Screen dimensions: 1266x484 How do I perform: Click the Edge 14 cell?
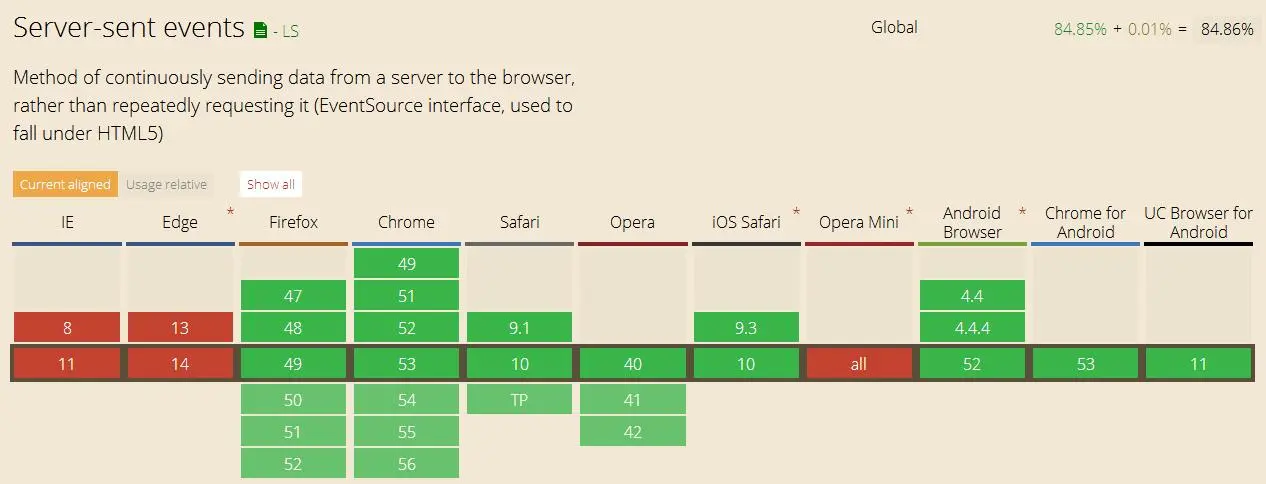(x=180, y=364)
